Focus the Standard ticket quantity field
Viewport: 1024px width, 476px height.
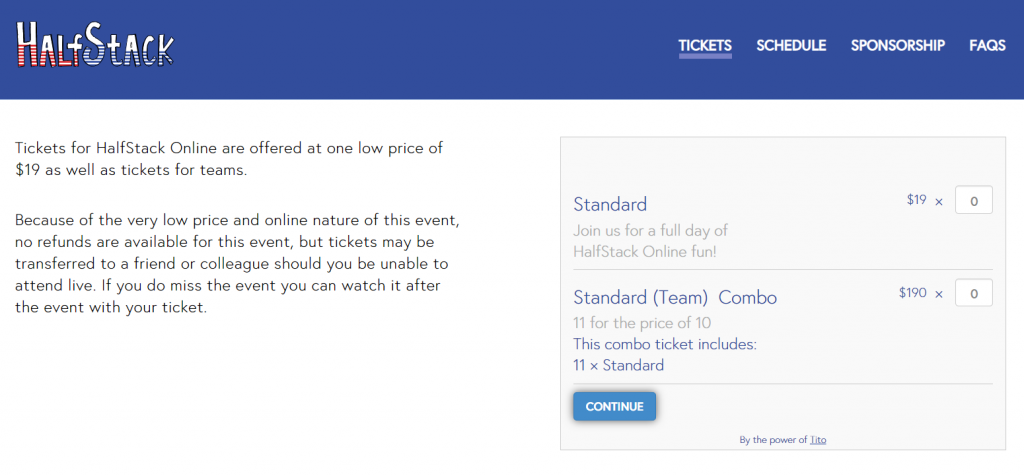[x=974, y=200]
